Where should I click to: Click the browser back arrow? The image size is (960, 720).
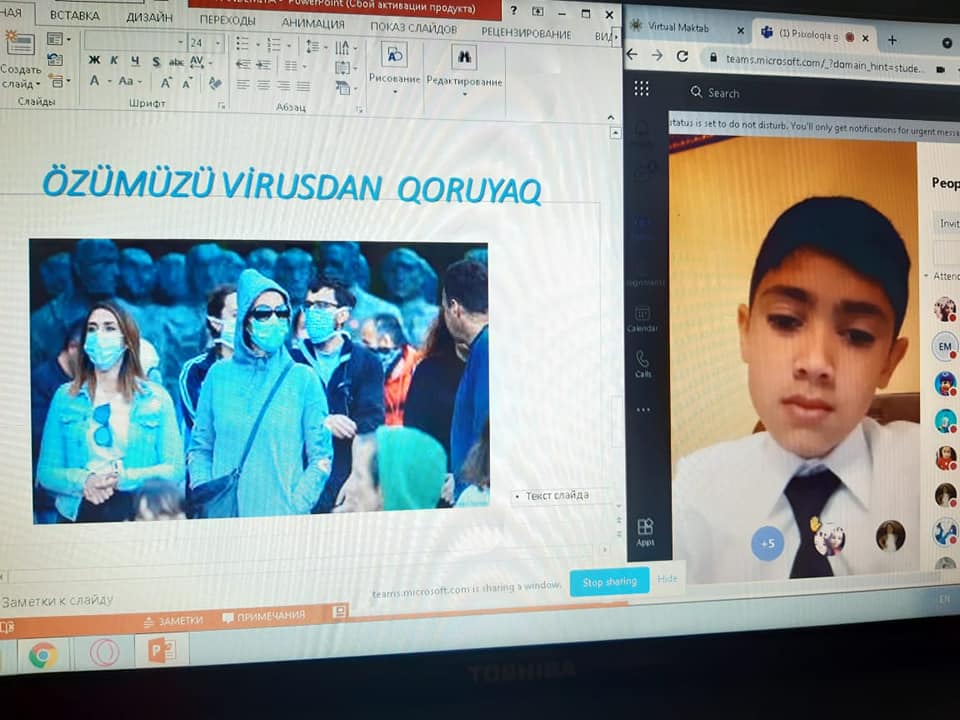(632, 54)
